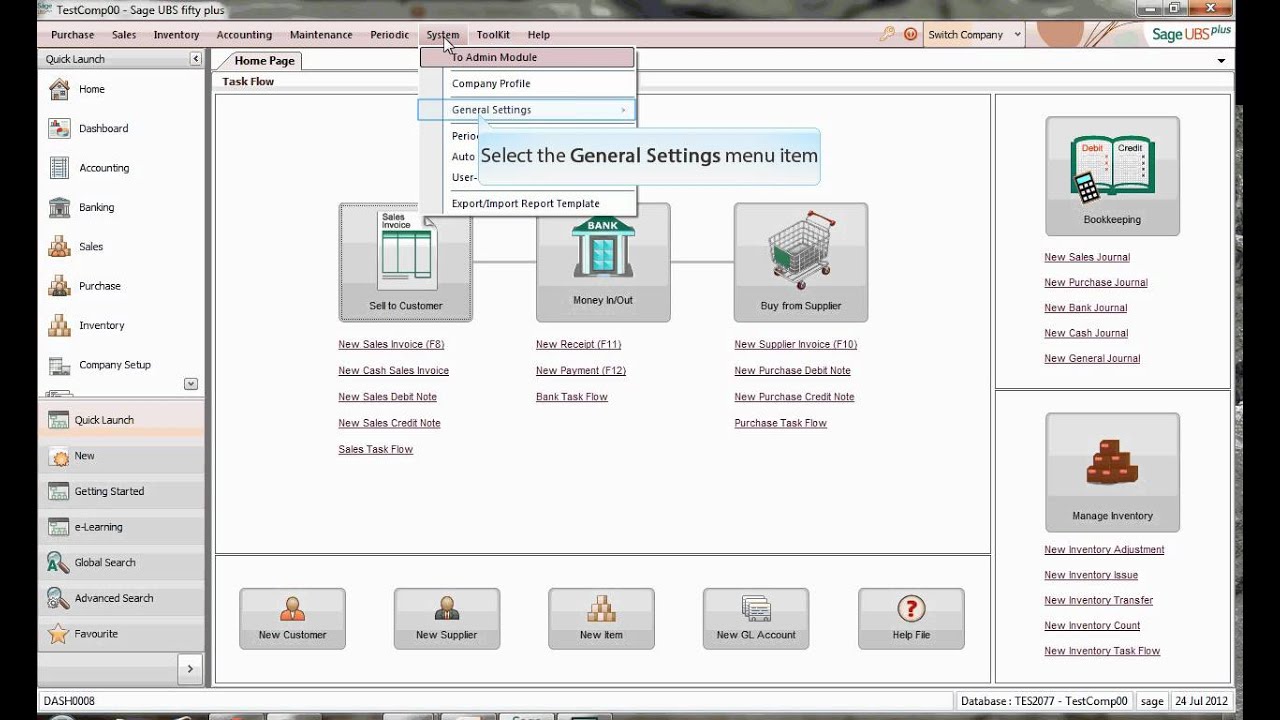Open the Help File icon button
The height and width of the screenshot is (720, 1280).
point(911,618)
